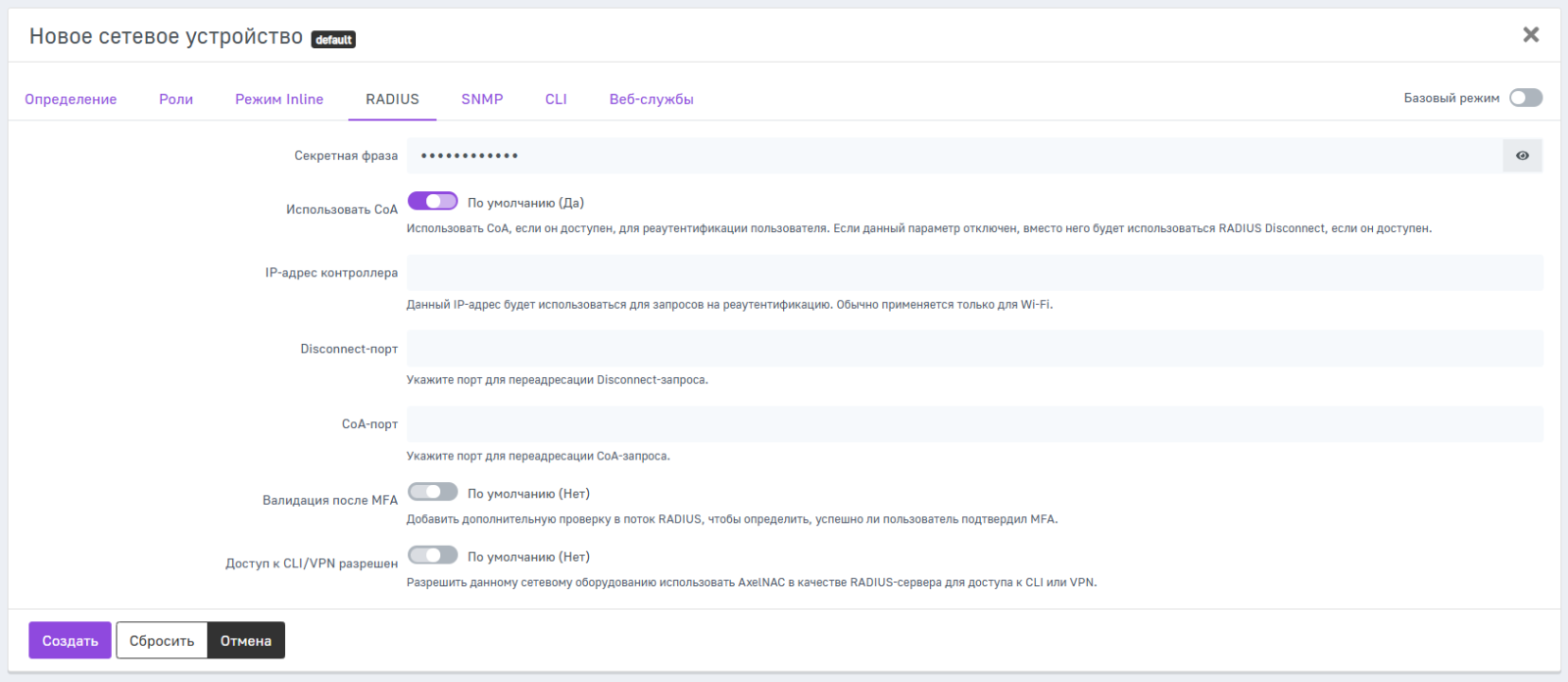Open the Определение tab
The width and height of the screenshot is (1568, 682).
pyautogui.click(x=71, y=99)
